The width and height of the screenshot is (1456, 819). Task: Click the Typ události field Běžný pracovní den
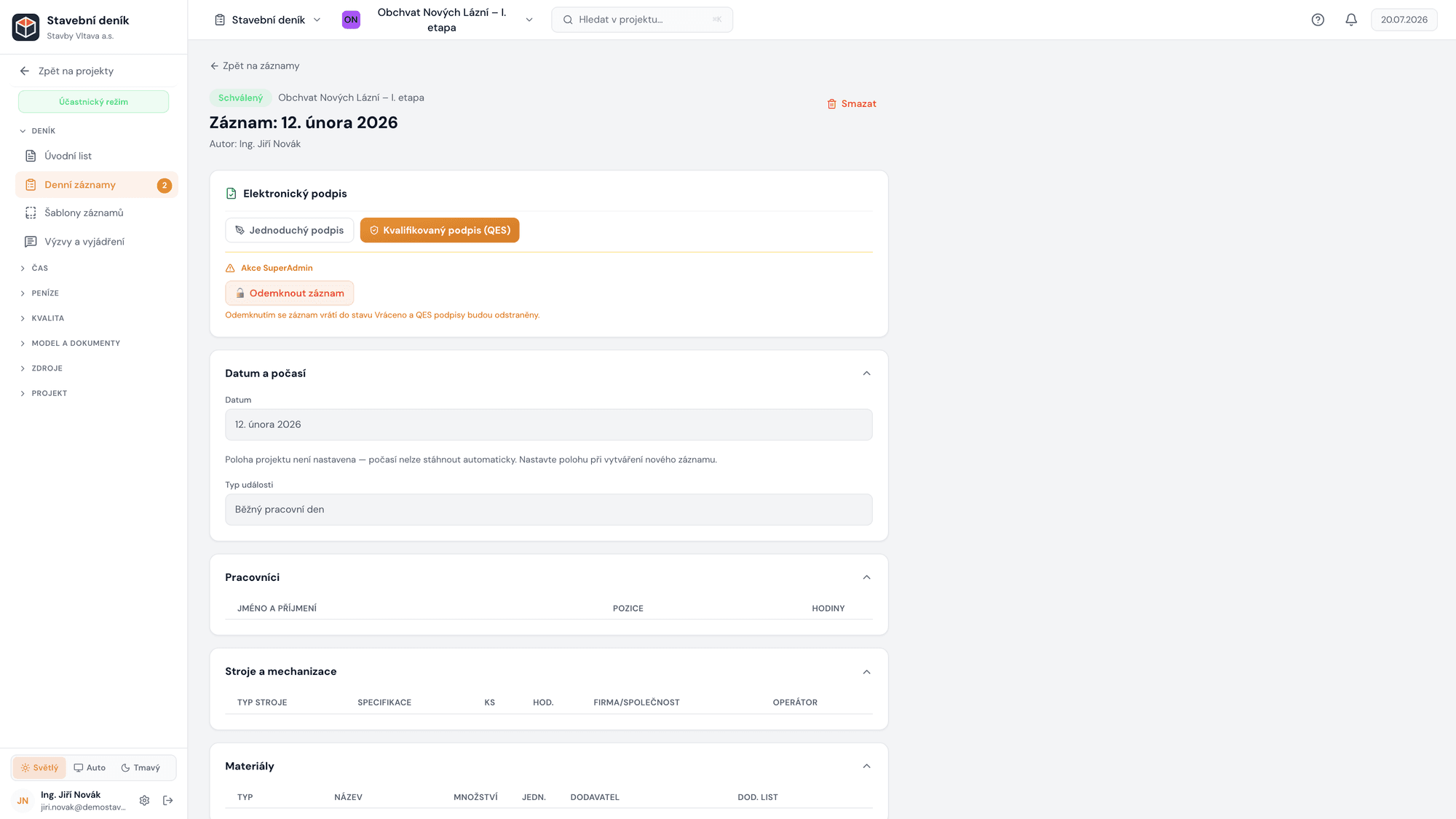tap(549, 510)
